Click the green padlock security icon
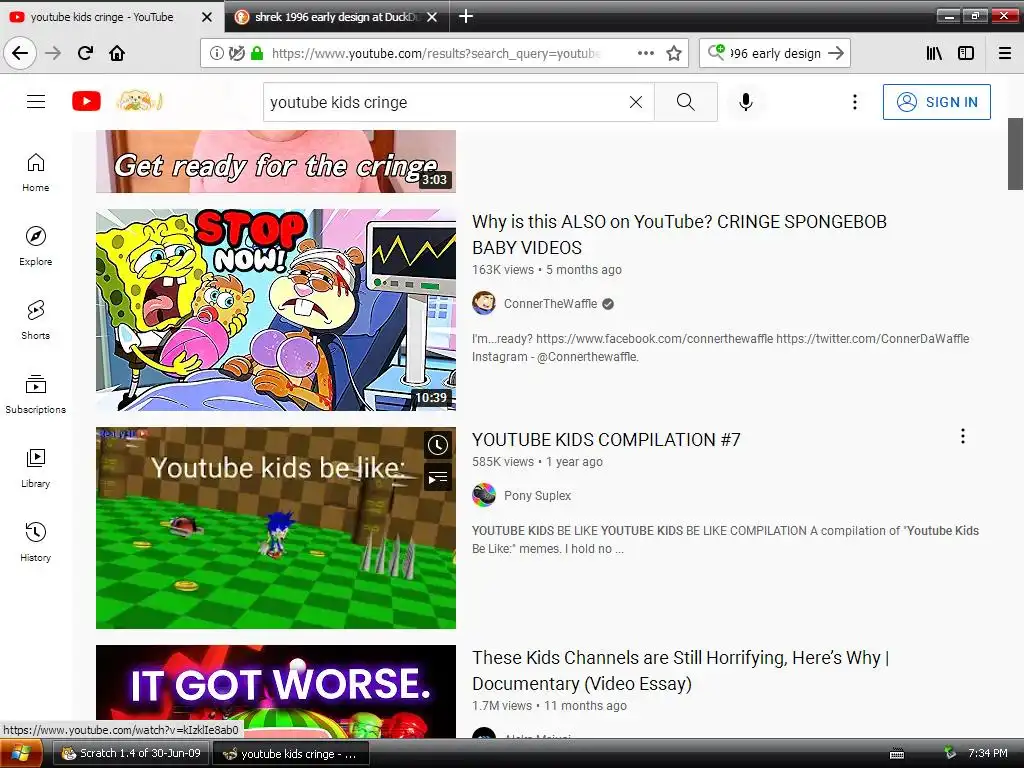Viewport: 1024px width, 768px height. click(x=257, y=54)
